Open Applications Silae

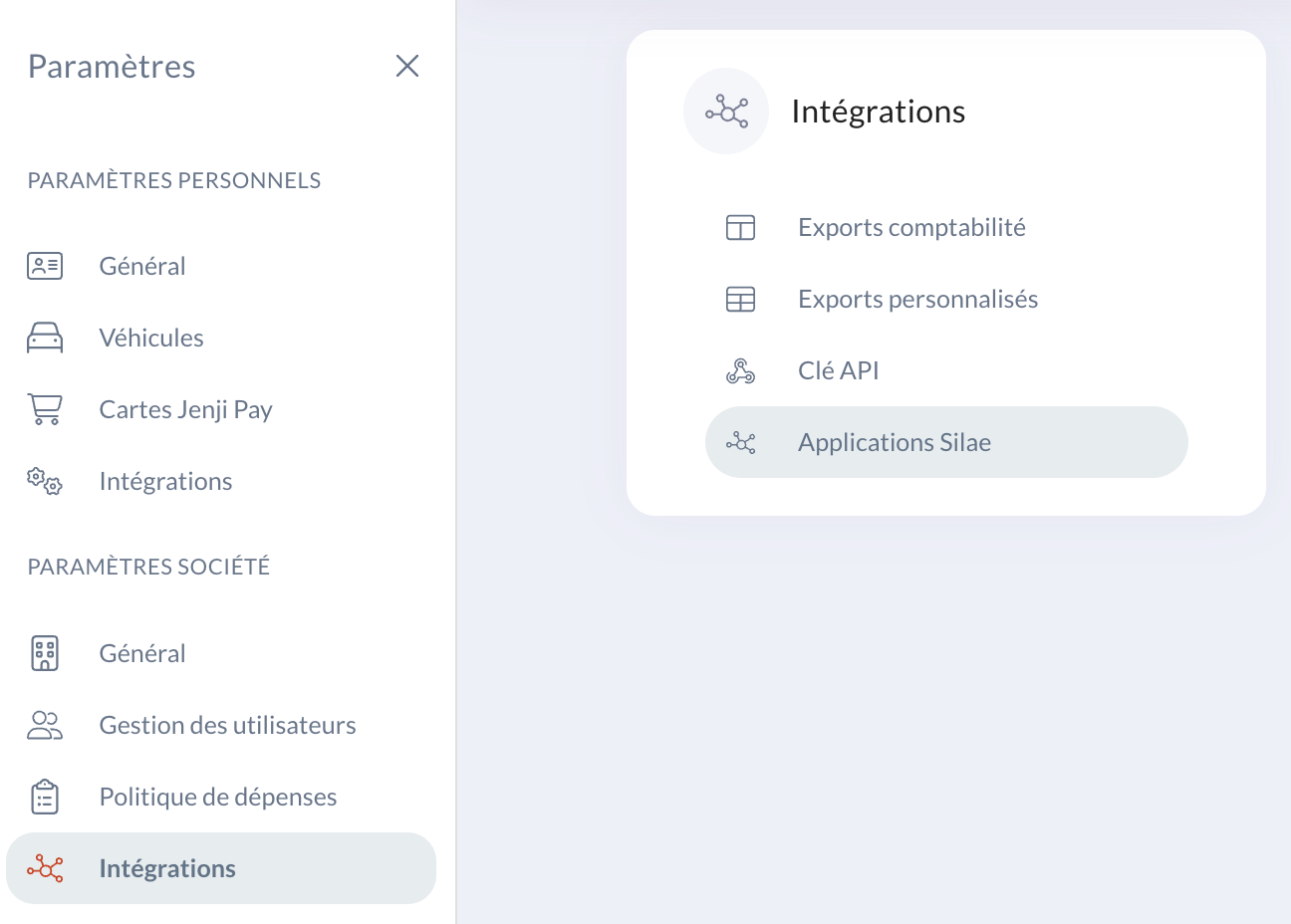coord(946,442)
